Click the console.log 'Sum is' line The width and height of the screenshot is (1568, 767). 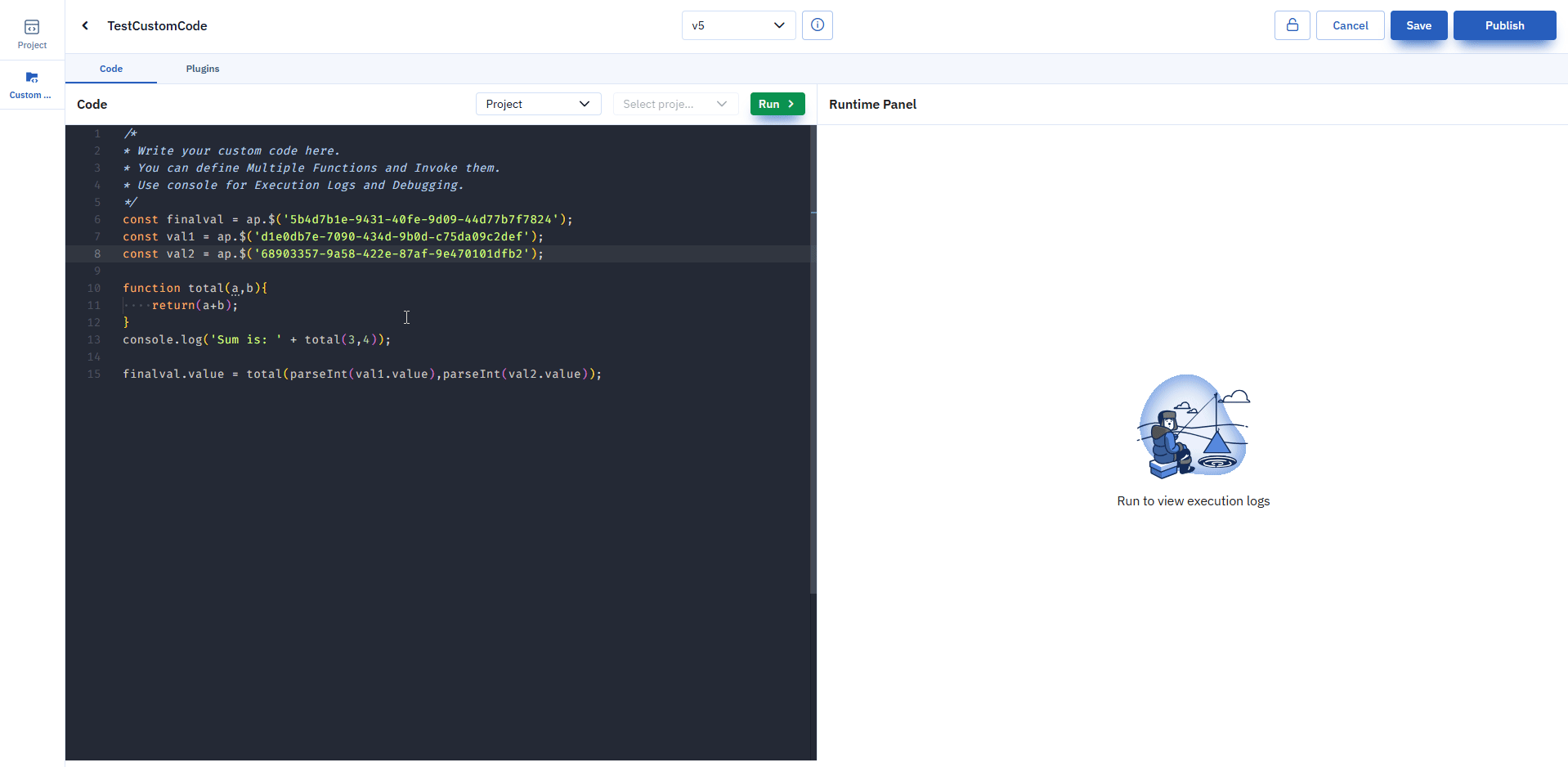coord(257,339)
